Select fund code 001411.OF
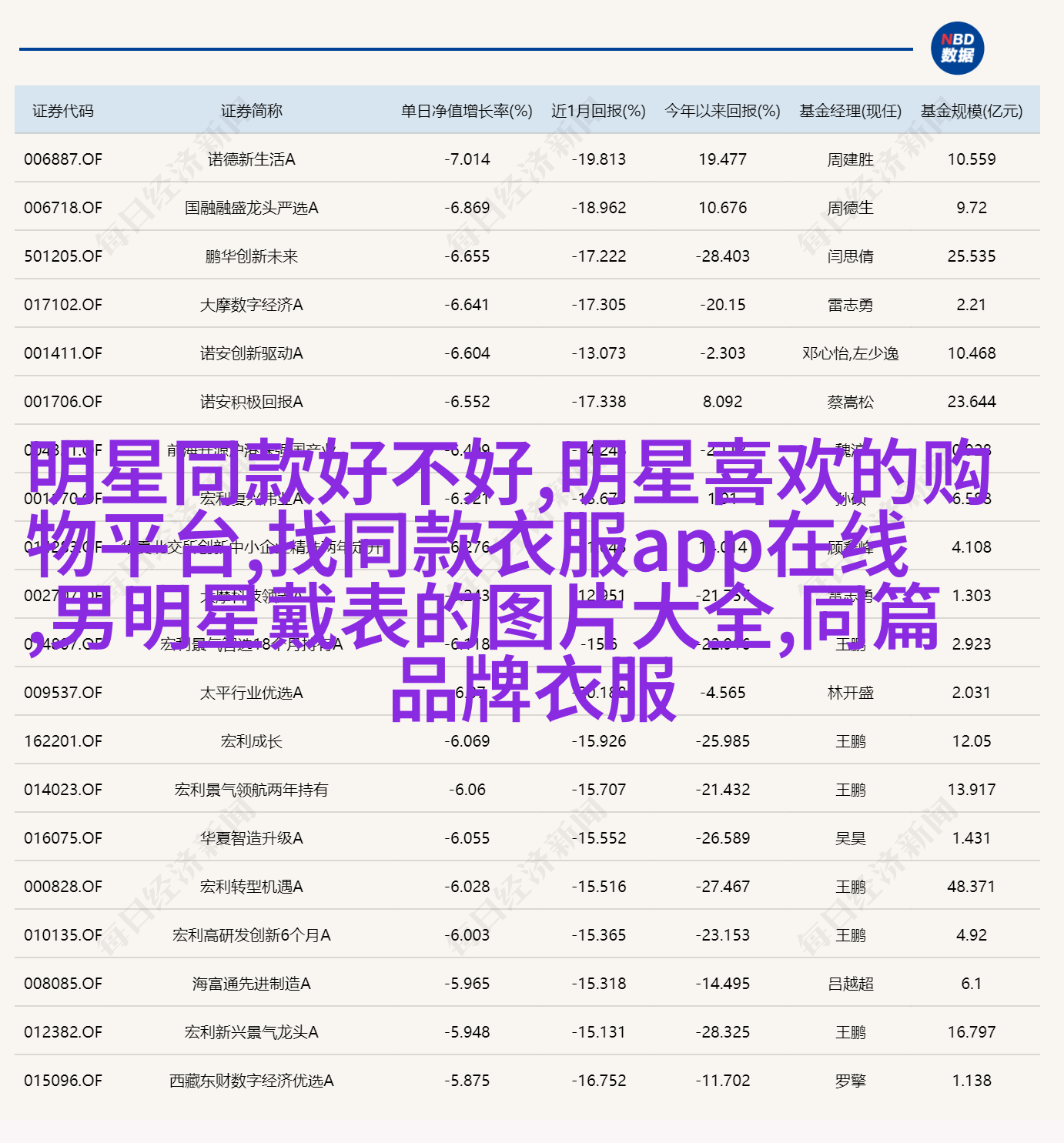 (63, 353)
